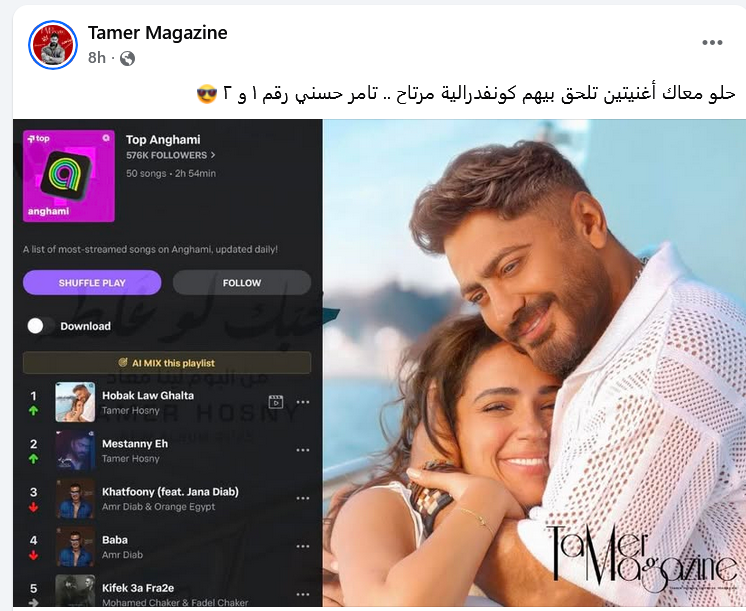Click the Follow button

pyautogui.click(x=242, y=283)
